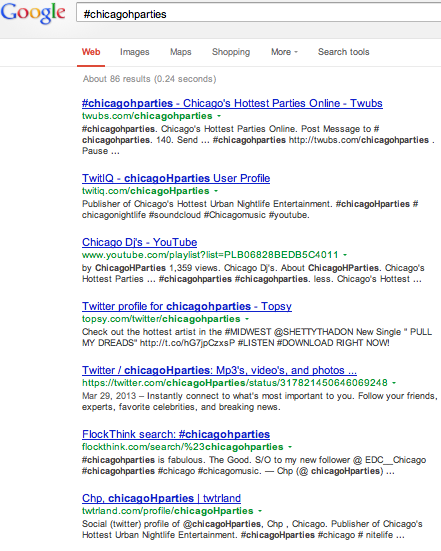Open Chp, chicagoHparties | twtrland result
The height and width of the screenshot is (551, 441).
[161, 498]
